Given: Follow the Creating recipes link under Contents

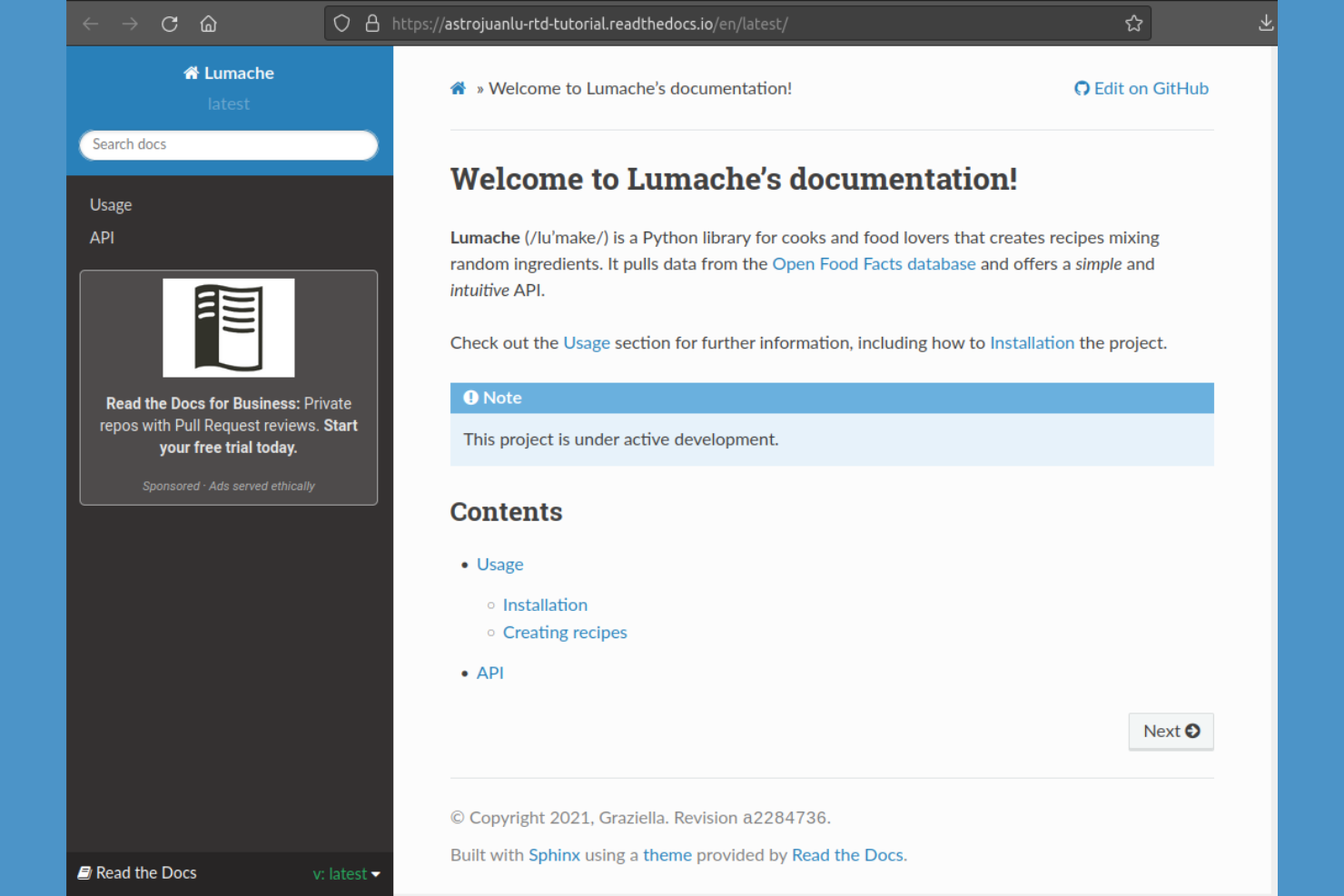Looking at the screenshot, I should click(565, 632).
